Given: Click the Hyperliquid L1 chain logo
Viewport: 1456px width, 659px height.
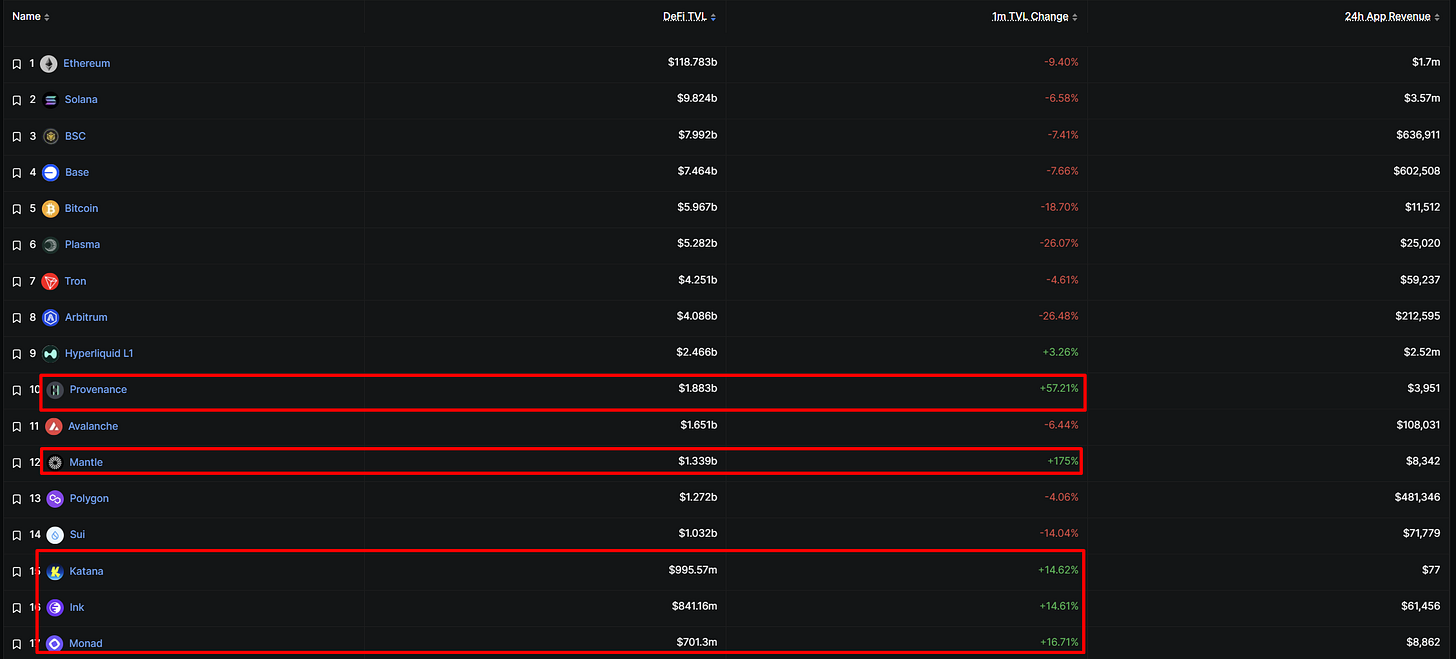Looking at the screenshot, I should pos(51,354).
